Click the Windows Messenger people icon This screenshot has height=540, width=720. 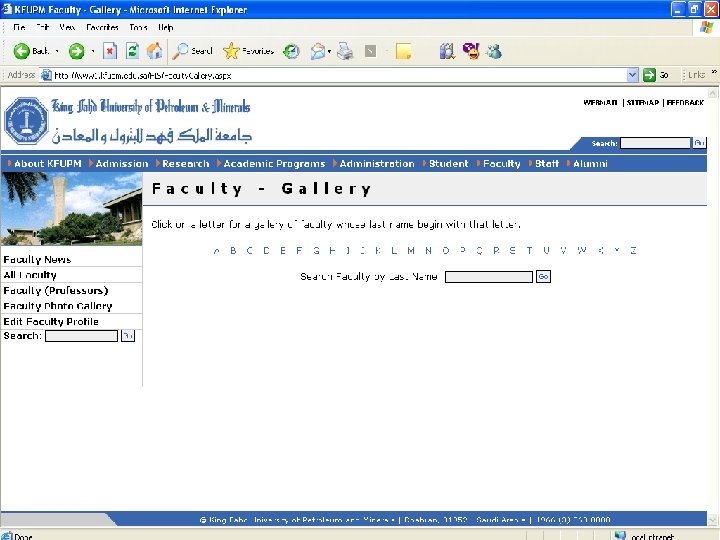click(494, 51)
